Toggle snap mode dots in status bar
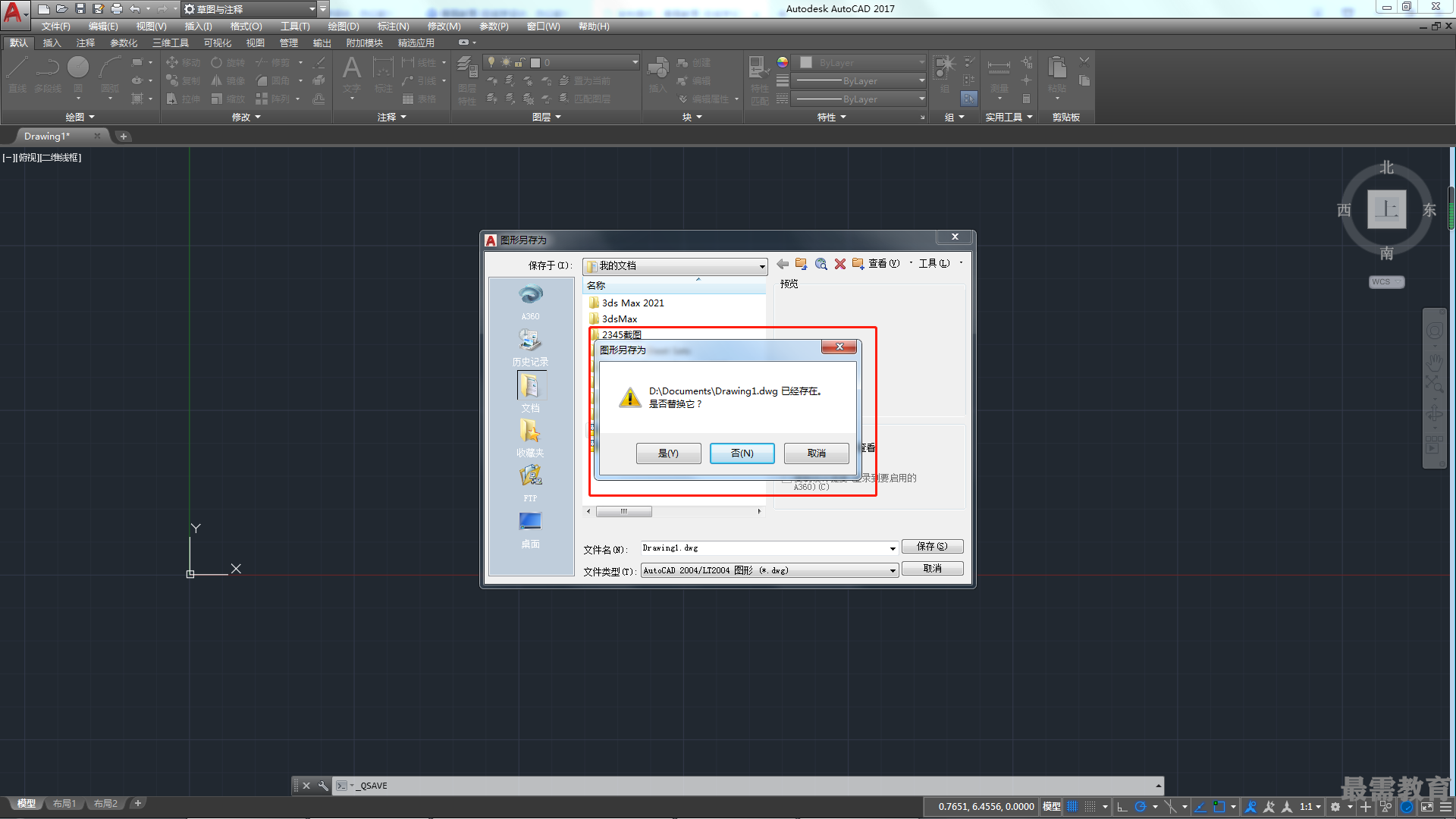 point(1090,807)
